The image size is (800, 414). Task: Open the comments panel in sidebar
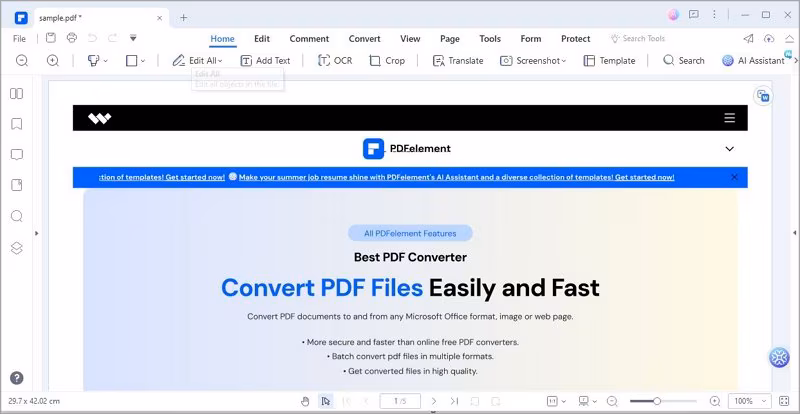pos(17,155)
